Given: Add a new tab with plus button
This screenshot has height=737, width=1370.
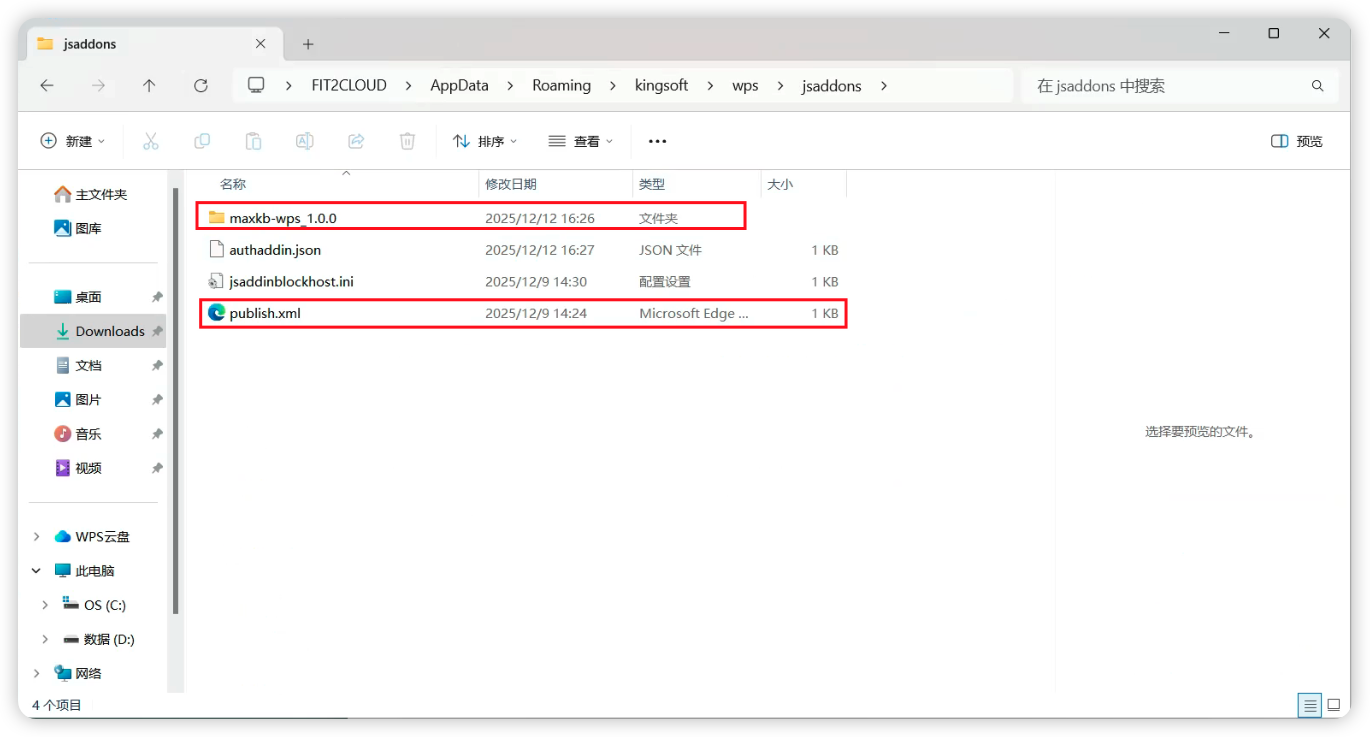Looking at the screenshot, I should click(308, 44).
